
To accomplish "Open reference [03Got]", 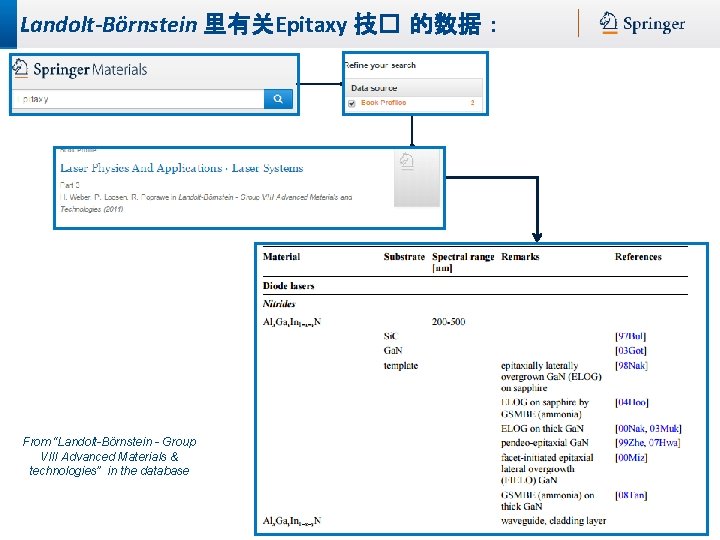I will coord(630,350).
